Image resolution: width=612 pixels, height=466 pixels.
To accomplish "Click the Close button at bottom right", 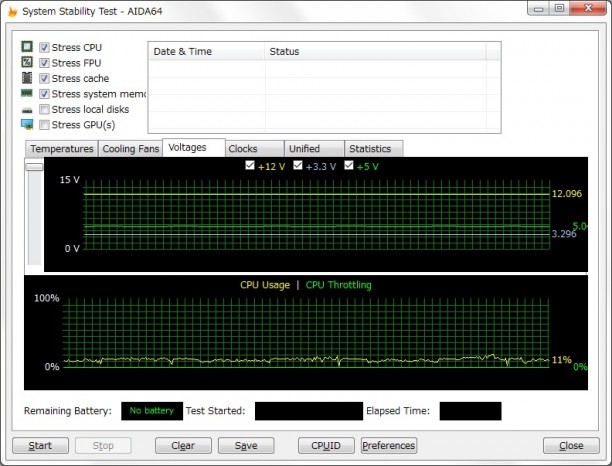I will pos(571,445).
